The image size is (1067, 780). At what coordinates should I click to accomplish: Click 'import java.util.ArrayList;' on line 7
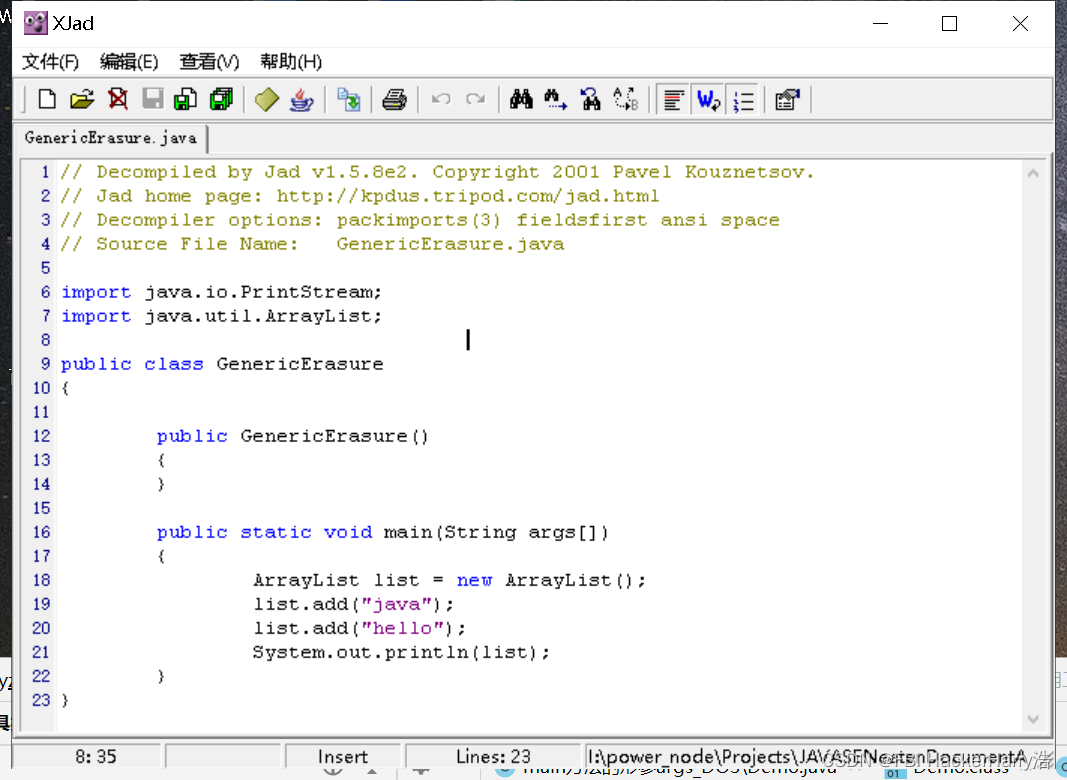[222, 316]
